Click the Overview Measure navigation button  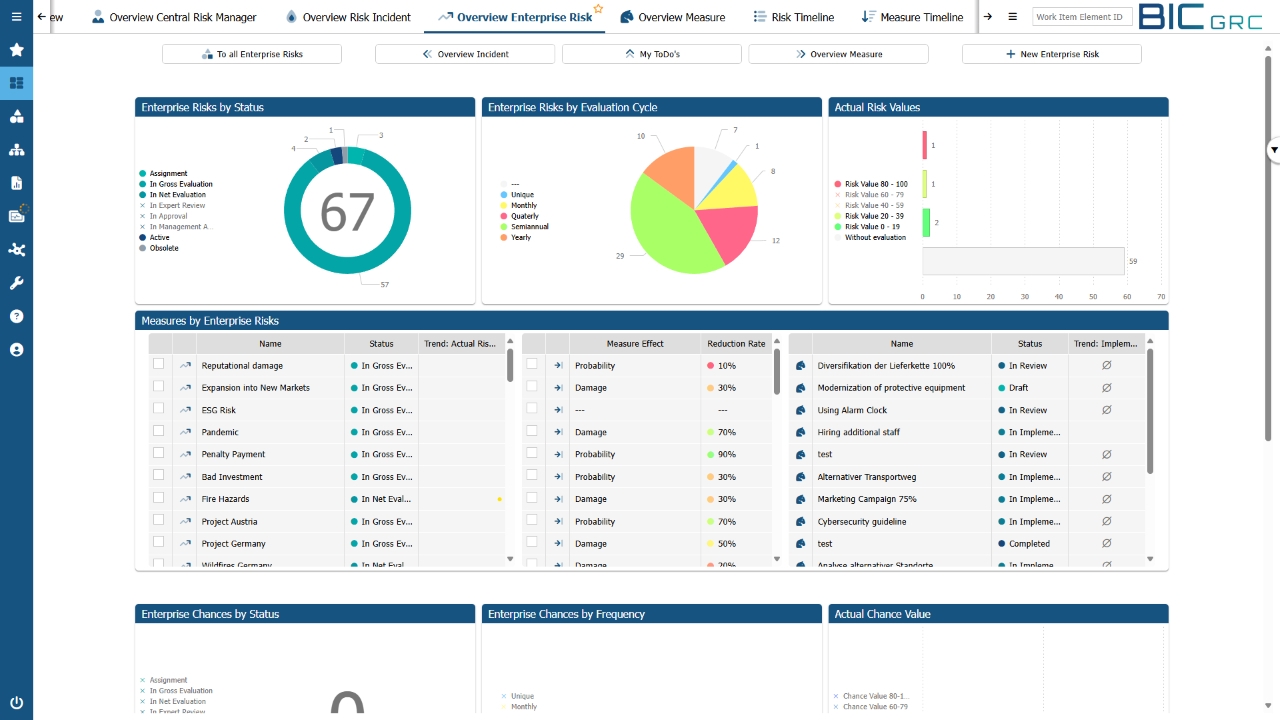[838, 54]
